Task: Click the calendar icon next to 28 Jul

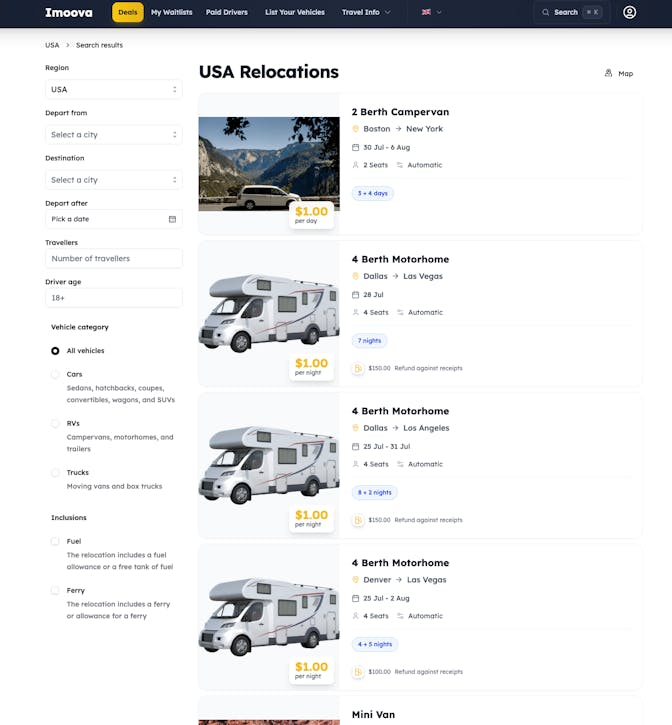Action: (355, 294)
